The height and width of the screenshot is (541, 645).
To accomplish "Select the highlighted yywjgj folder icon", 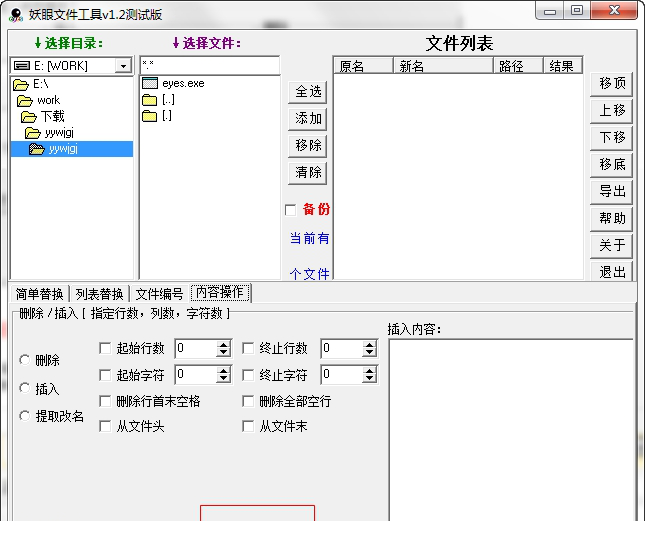I will click(x=37, y=149).
